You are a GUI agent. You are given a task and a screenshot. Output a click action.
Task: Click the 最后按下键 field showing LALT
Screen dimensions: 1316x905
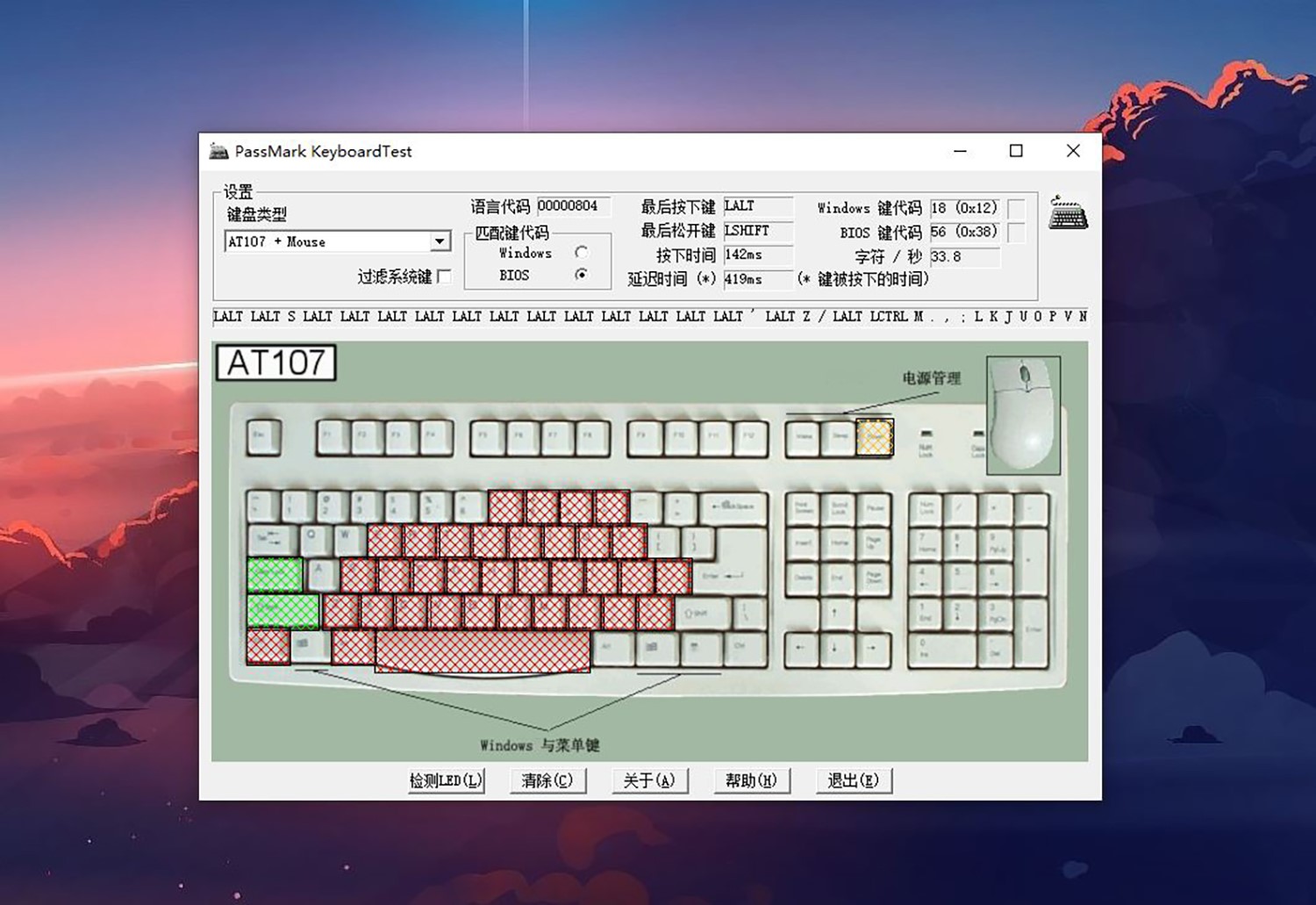(758, 206)
